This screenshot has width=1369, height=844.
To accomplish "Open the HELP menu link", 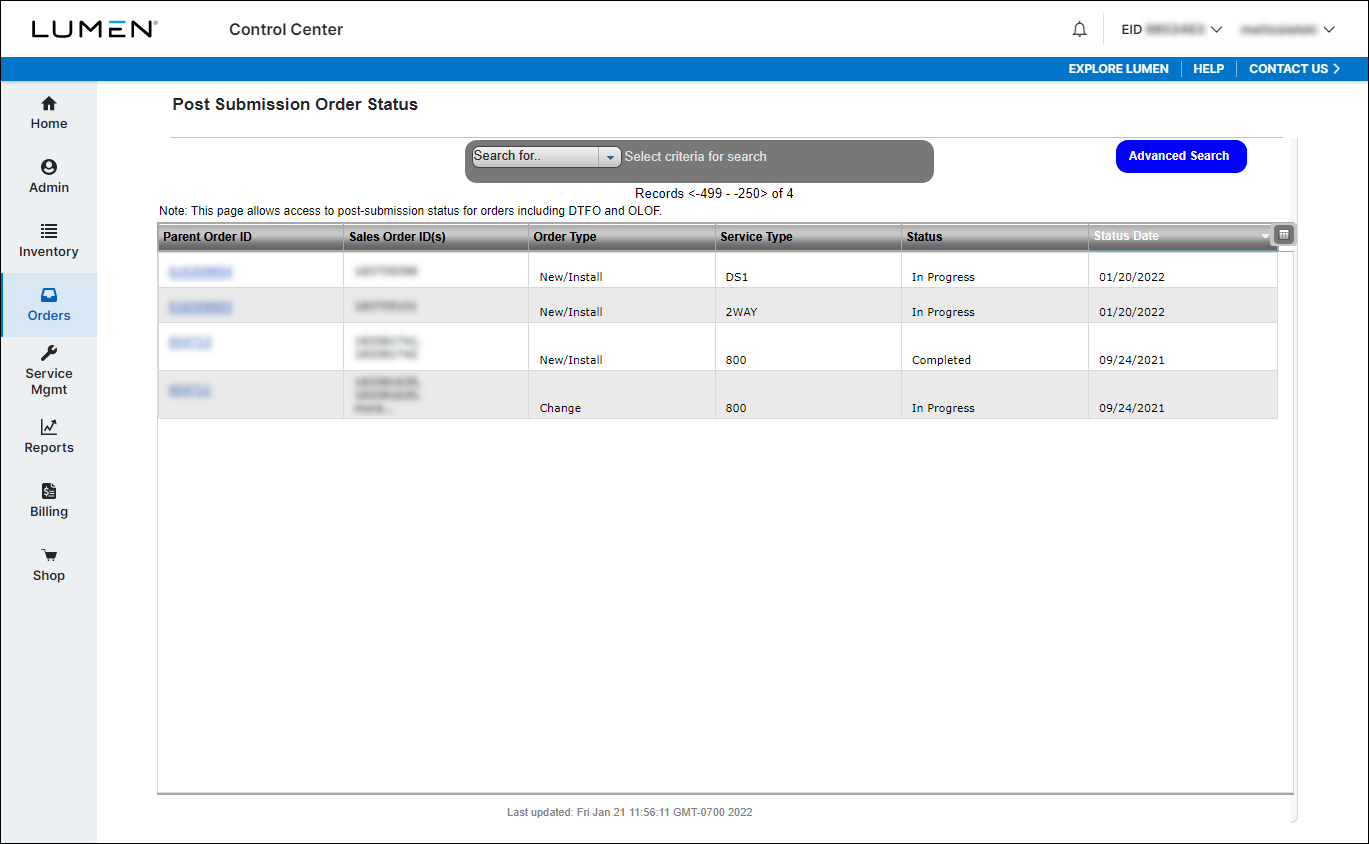I will 1208,69.
